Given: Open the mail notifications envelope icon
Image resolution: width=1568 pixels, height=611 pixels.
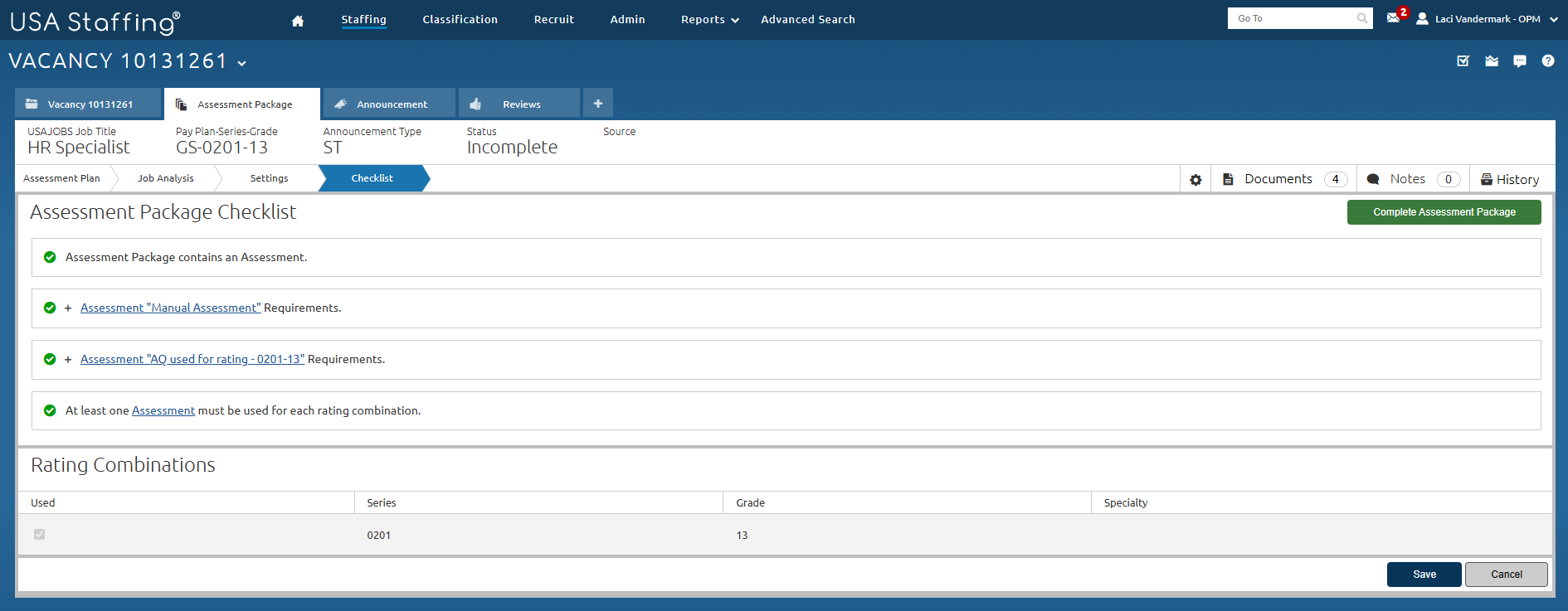Looking at the screenshot, I should pos(1394,17).
